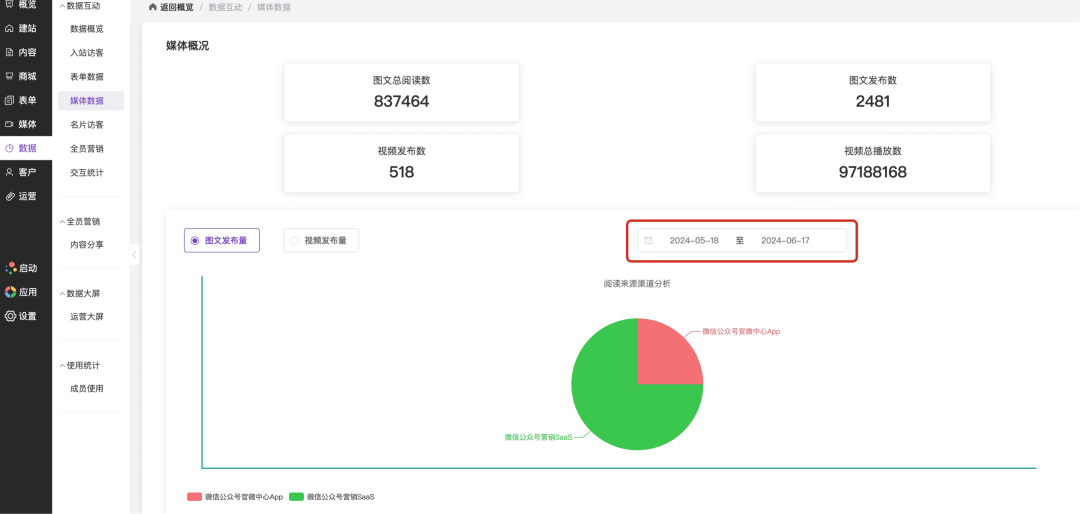
Task: Collapse the 全员营销 section header
Action: coord(61,222)
